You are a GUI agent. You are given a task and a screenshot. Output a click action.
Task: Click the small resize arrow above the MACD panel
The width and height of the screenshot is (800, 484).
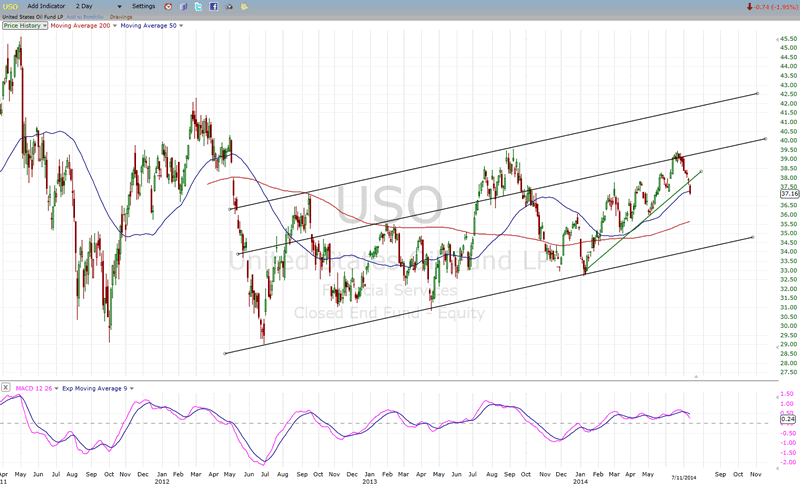[696, 376]
